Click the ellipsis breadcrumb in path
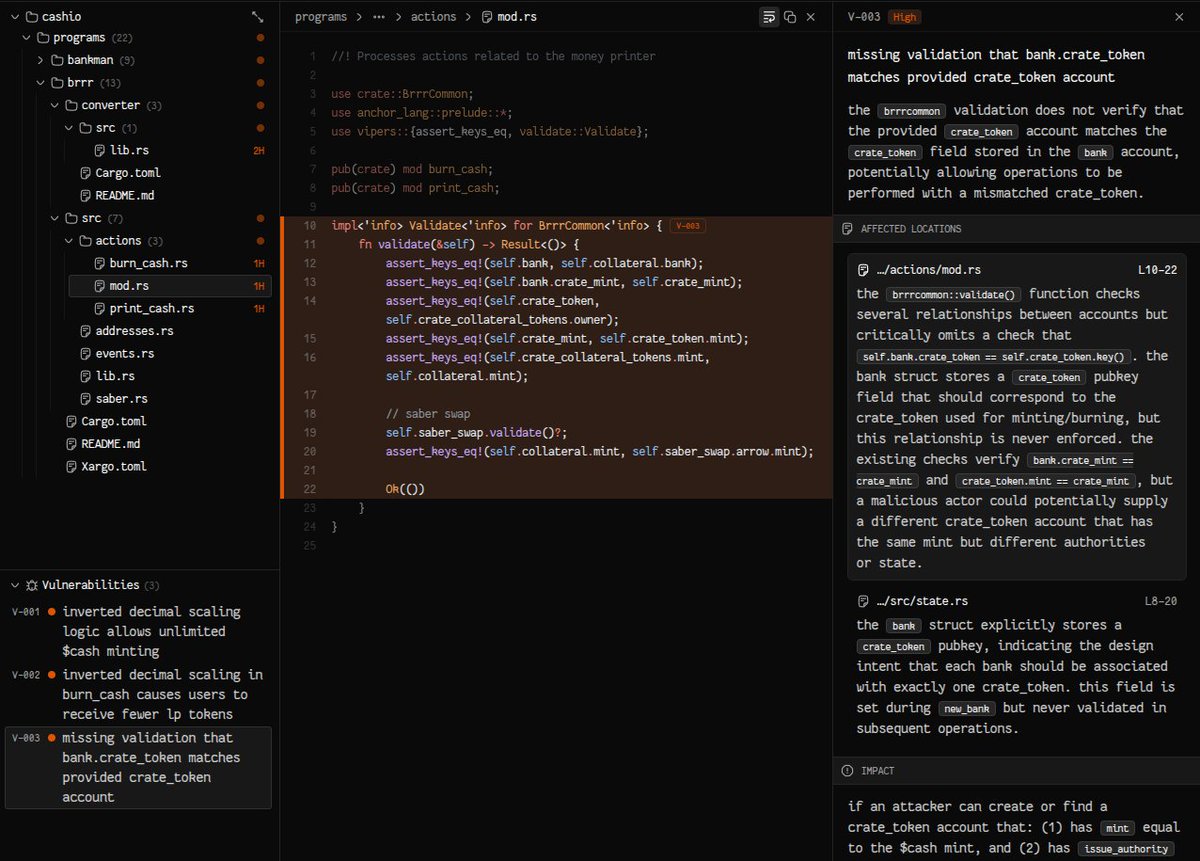The width and height of the screenshot is (1200, 861). tap(378, 17)
